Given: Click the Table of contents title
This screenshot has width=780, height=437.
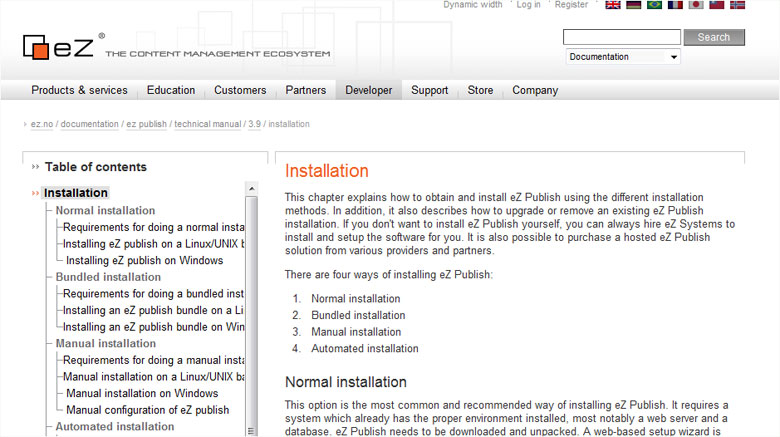Looking at the screenshot, I should tap(96, 167).
